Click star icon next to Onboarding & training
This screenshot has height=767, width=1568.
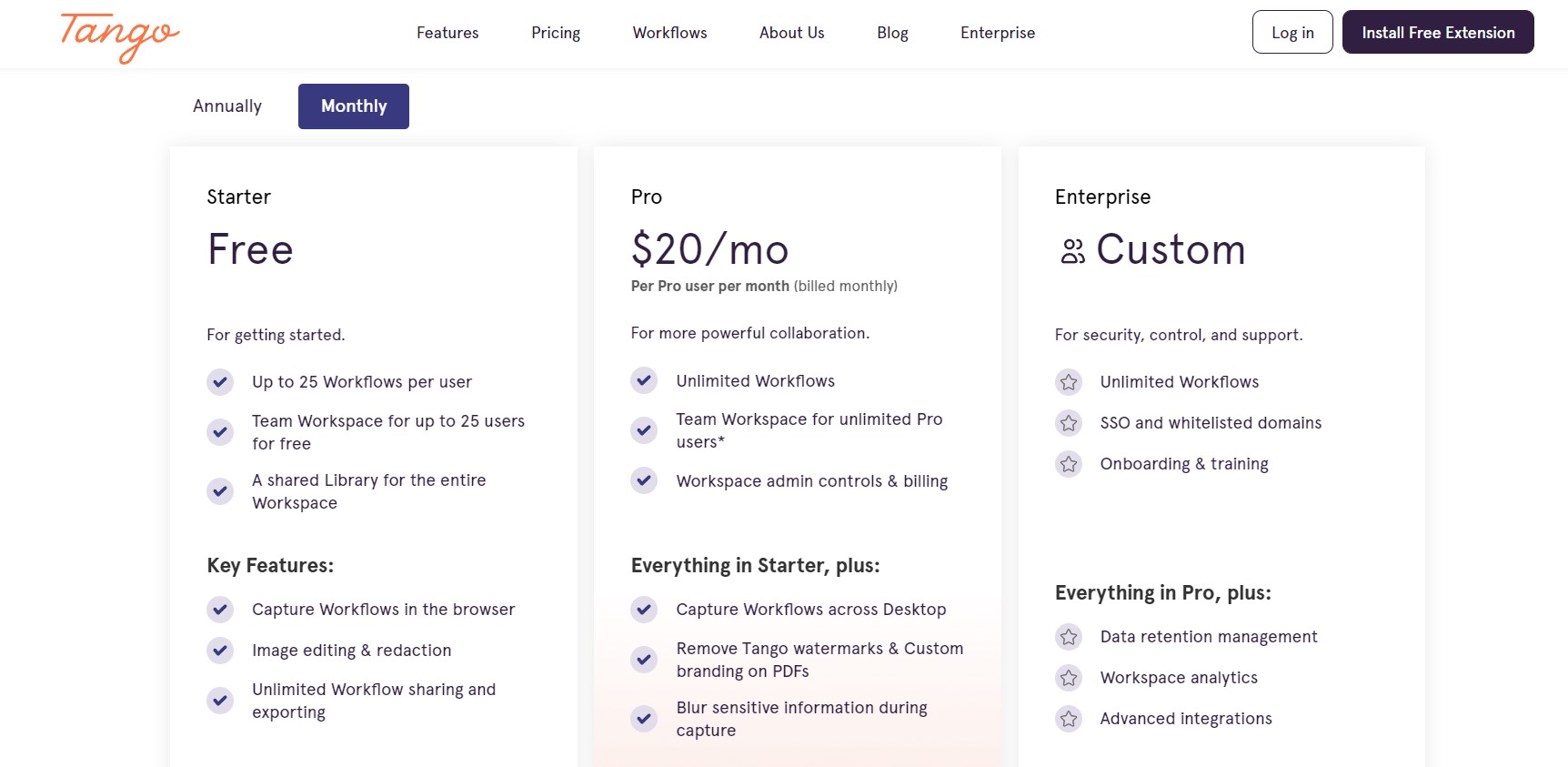point(1069,464)
